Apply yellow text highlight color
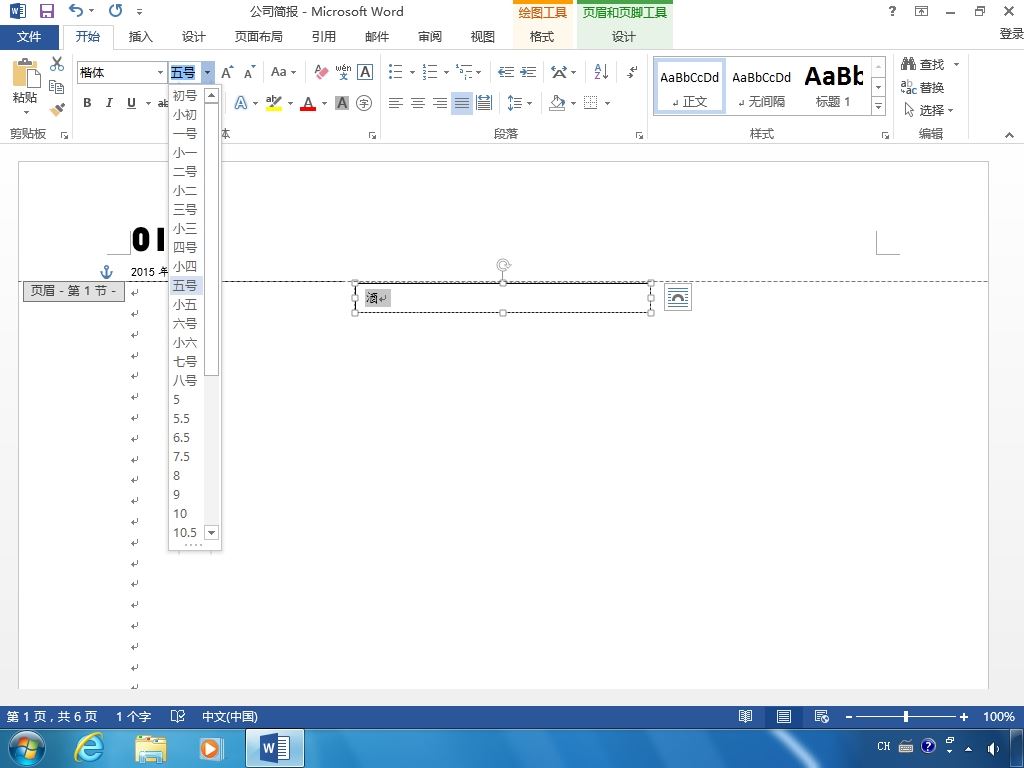Viewport: 1024px width, 768px height. 274,103
